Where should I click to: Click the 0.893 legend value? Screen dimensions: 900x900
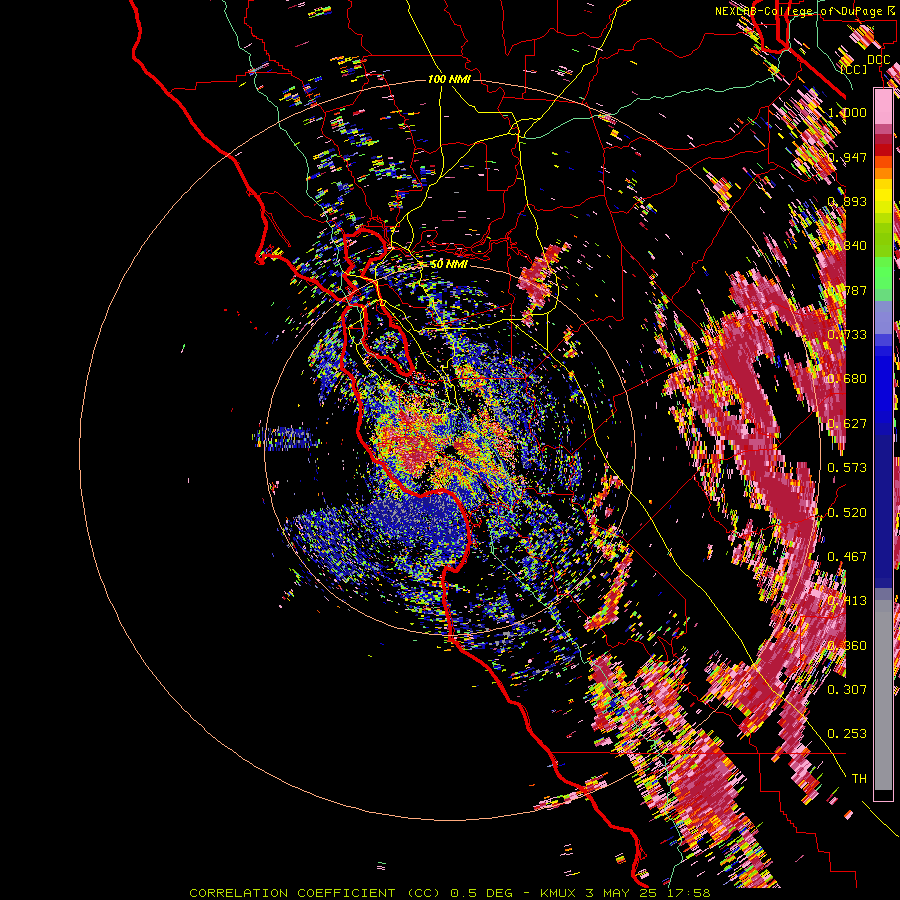pyautogui.click(x=847, y=201)
